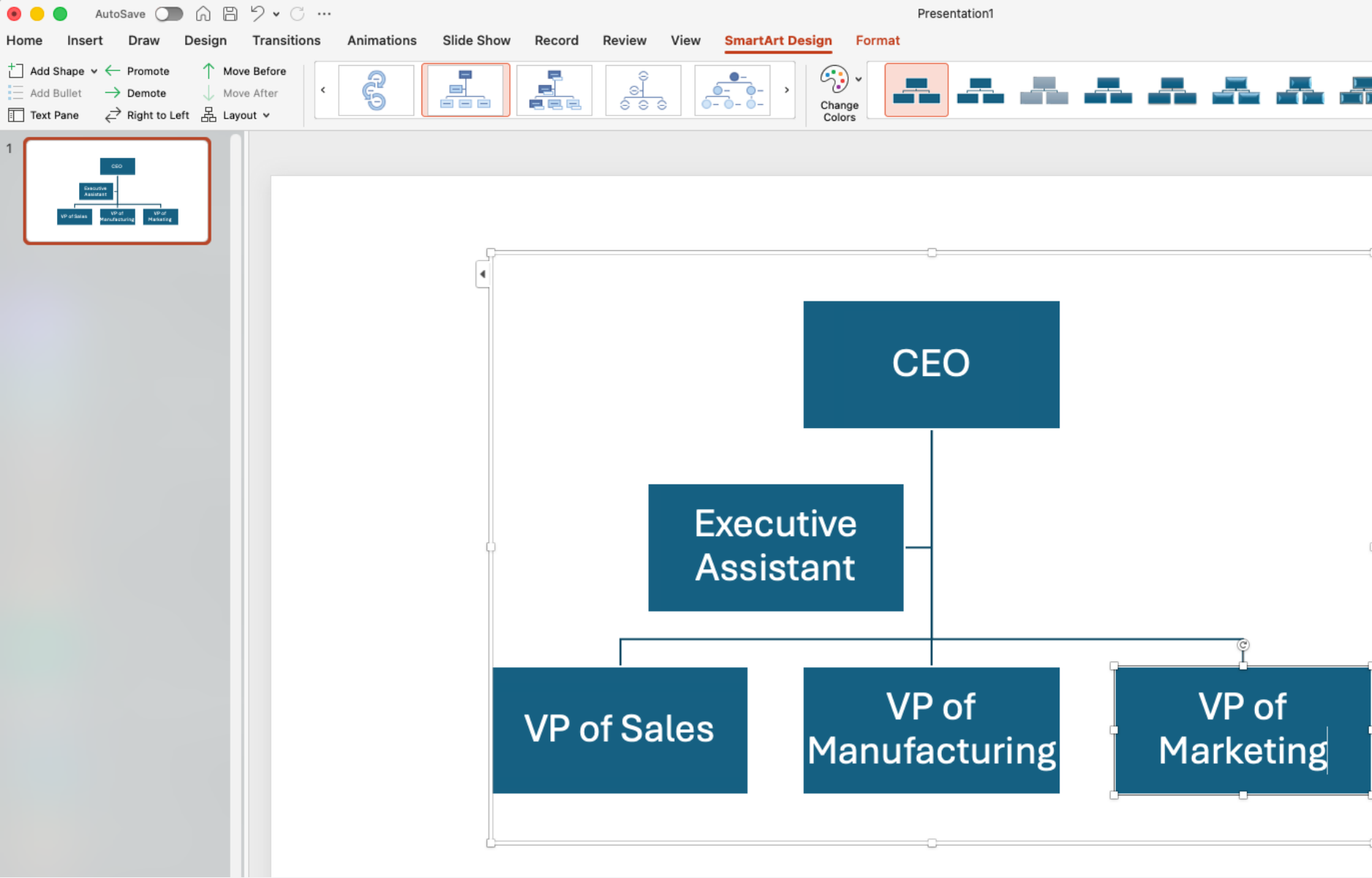Expand the Add Shape dropdown arrow
Screen dimensions: 1372x878
point(94,71)
